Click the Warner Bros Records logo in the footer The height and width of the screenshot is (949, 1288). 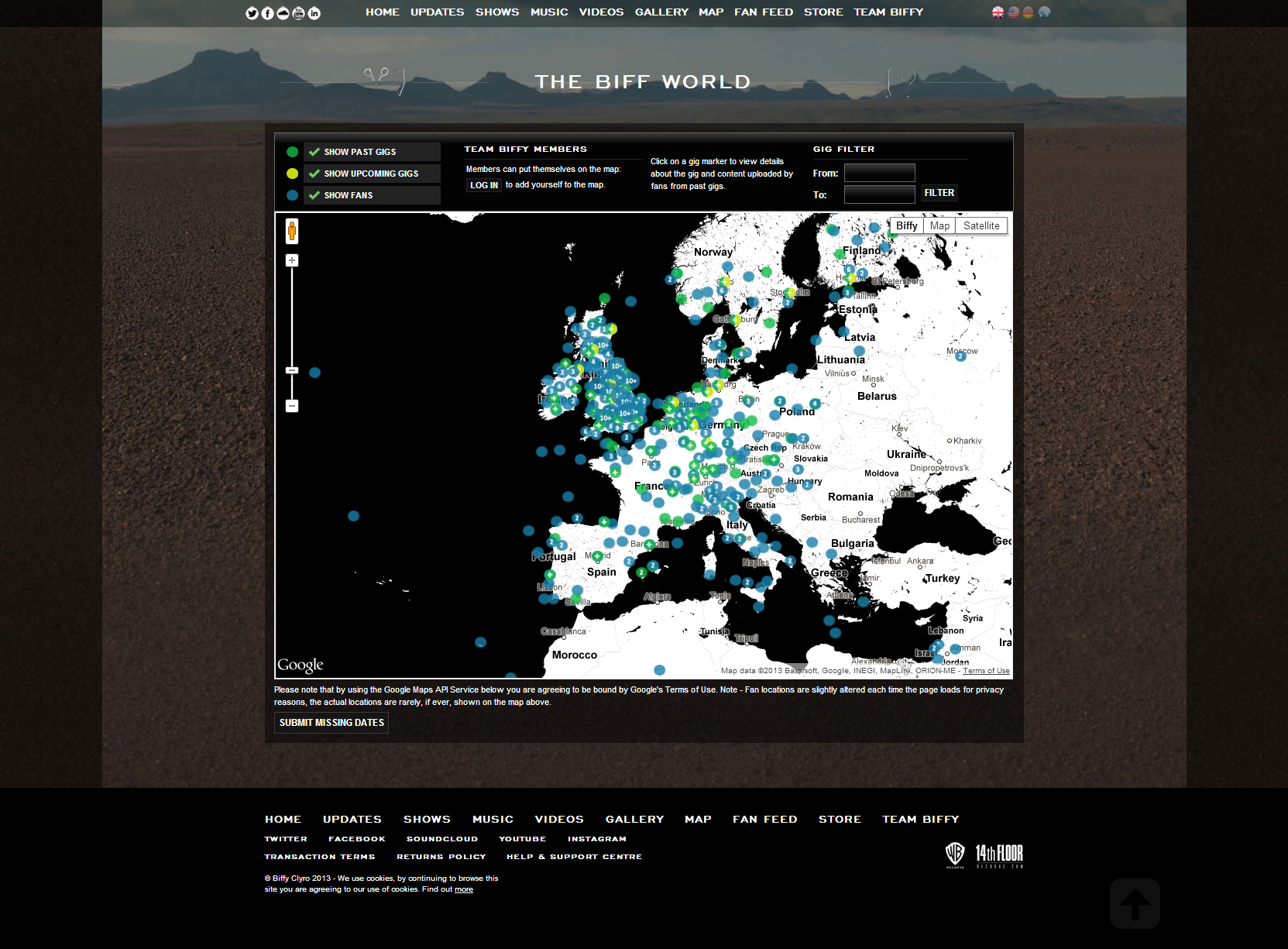coord(955,854)
